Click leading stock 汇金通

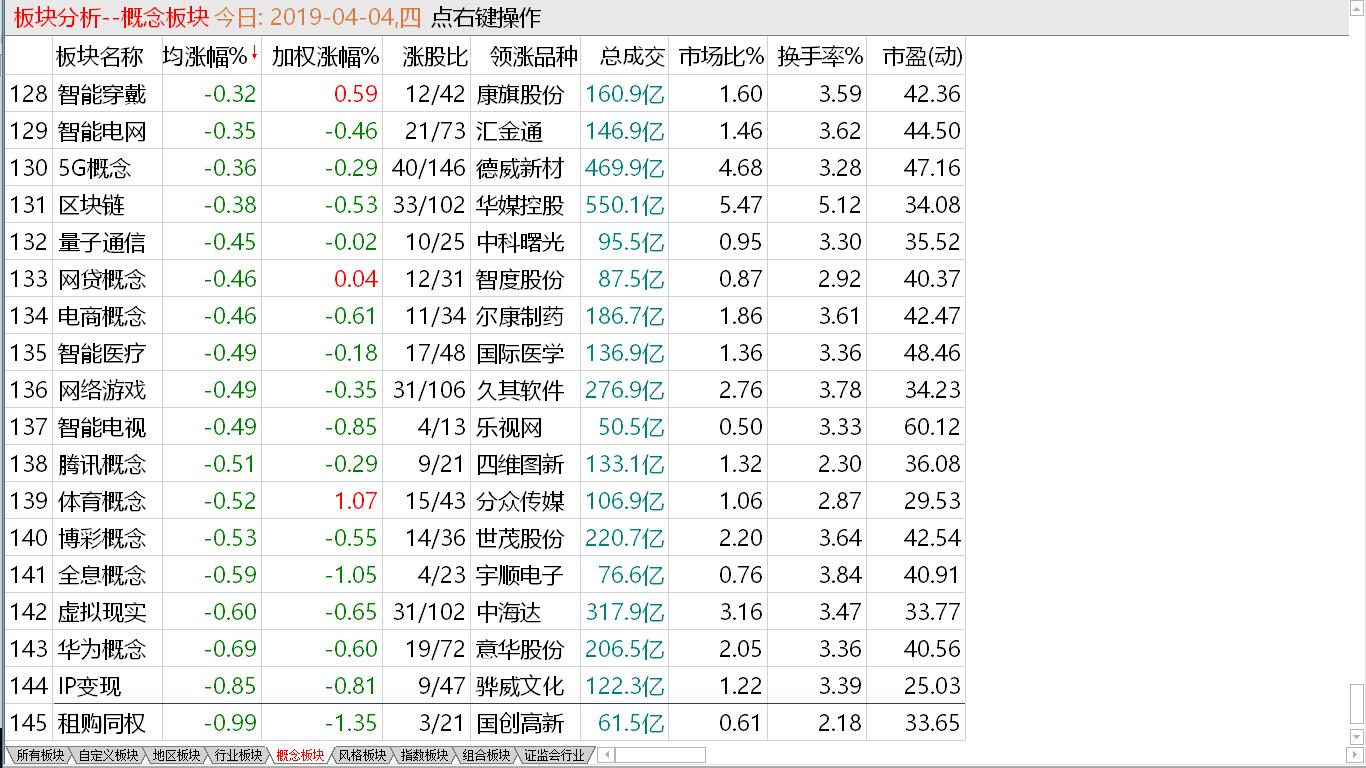(x=509, y=131)
